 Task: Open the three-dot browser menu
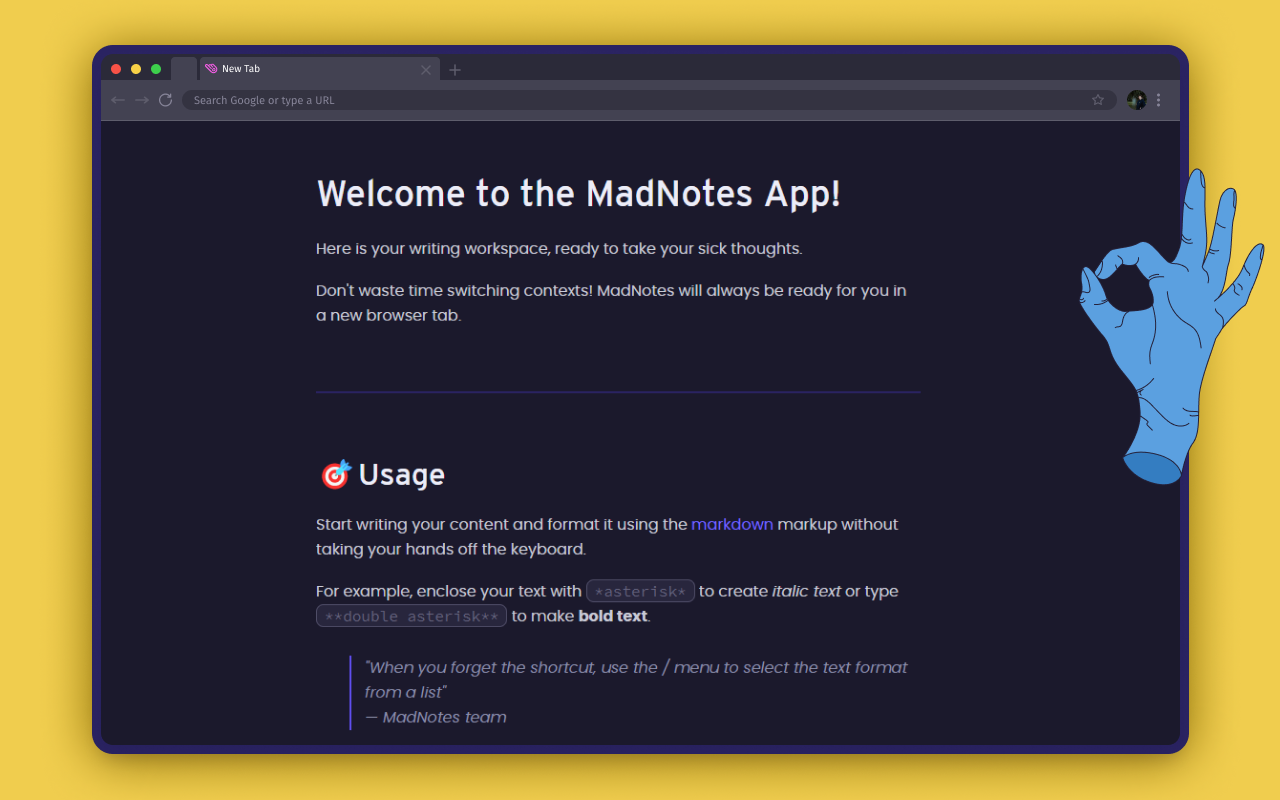[1158, 100]
